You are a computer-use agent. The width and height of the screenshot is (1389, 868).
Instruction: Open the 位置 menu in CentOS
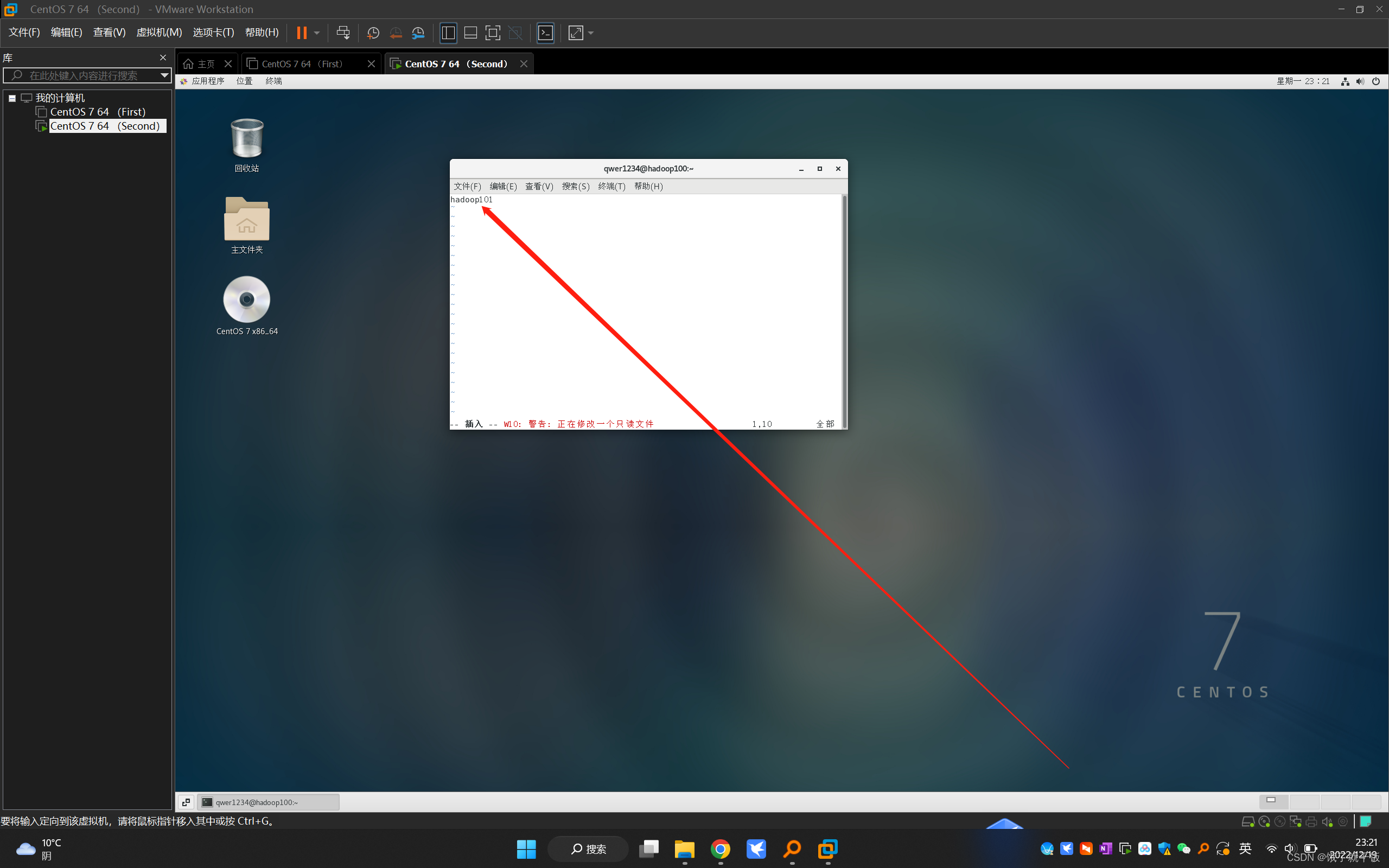tap(245, 81)
